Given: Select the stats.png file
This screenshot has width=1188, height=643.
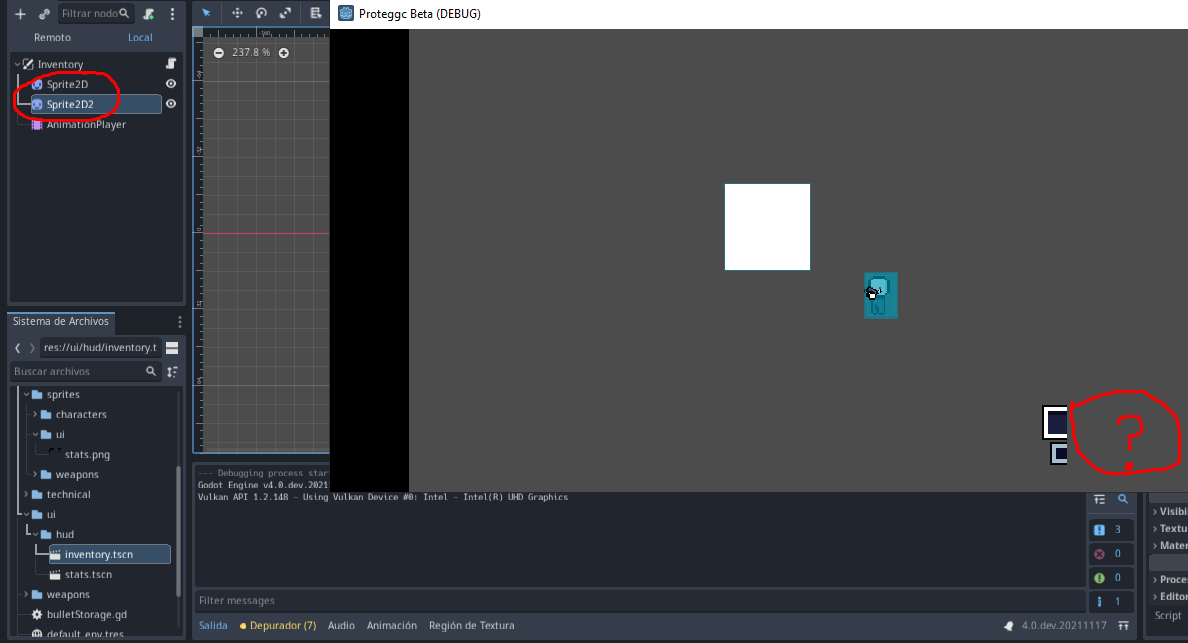Looking at the screenshot, I should tap(87, 454).
